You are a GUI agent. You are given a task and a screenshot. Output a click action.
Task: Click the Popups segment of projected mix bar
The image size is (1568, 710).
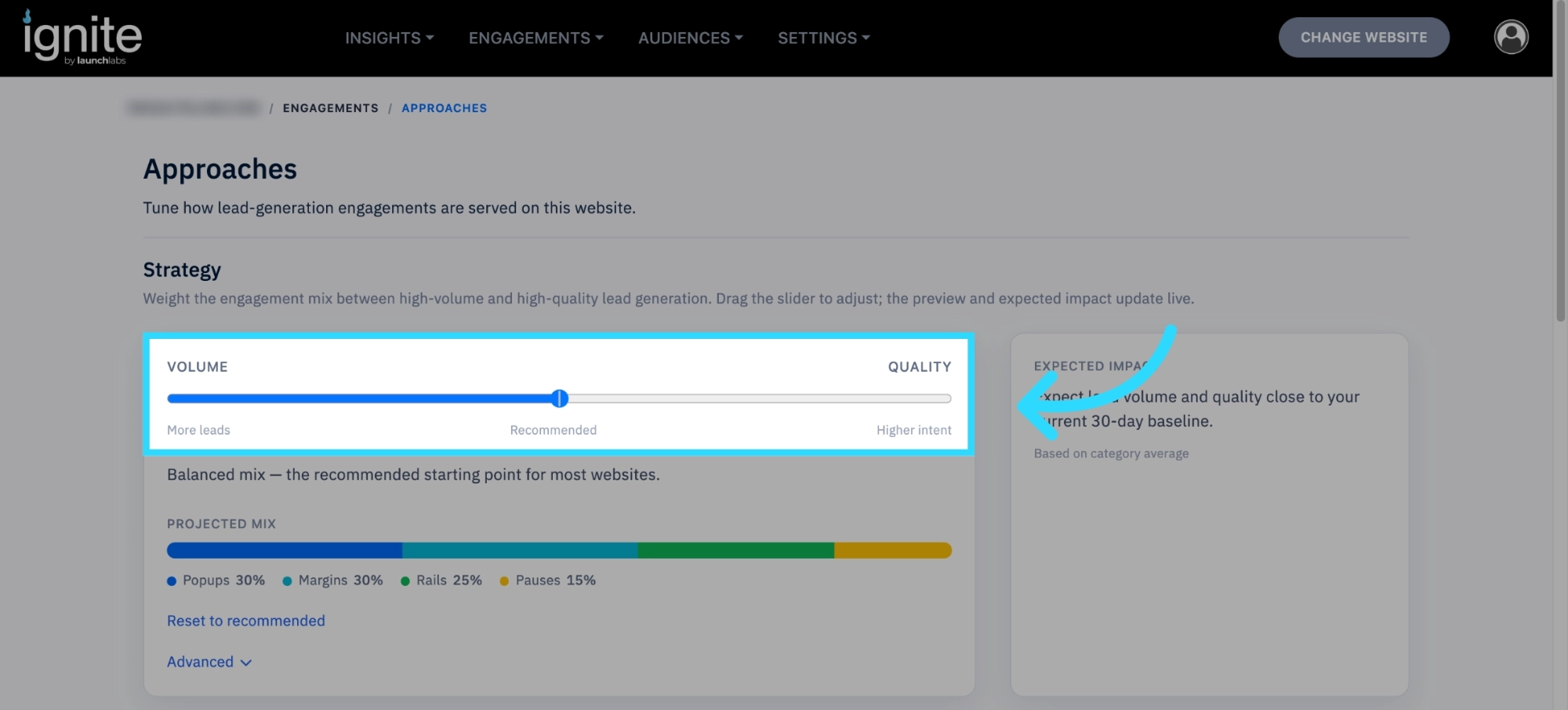pyautogui.click(x=285, y=550)
